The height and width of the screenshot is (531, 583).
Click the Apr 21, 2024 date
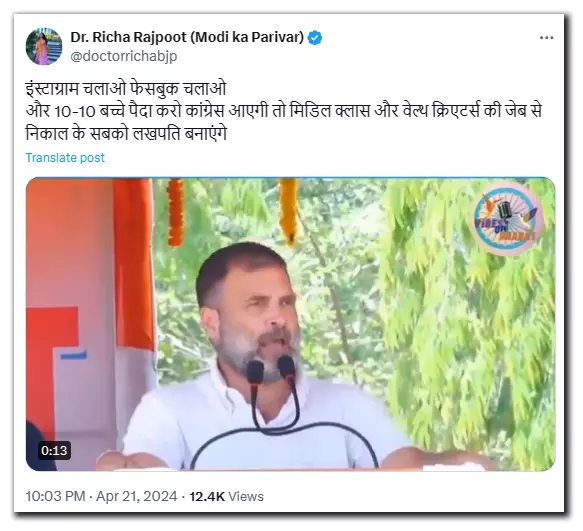[136, 496]
